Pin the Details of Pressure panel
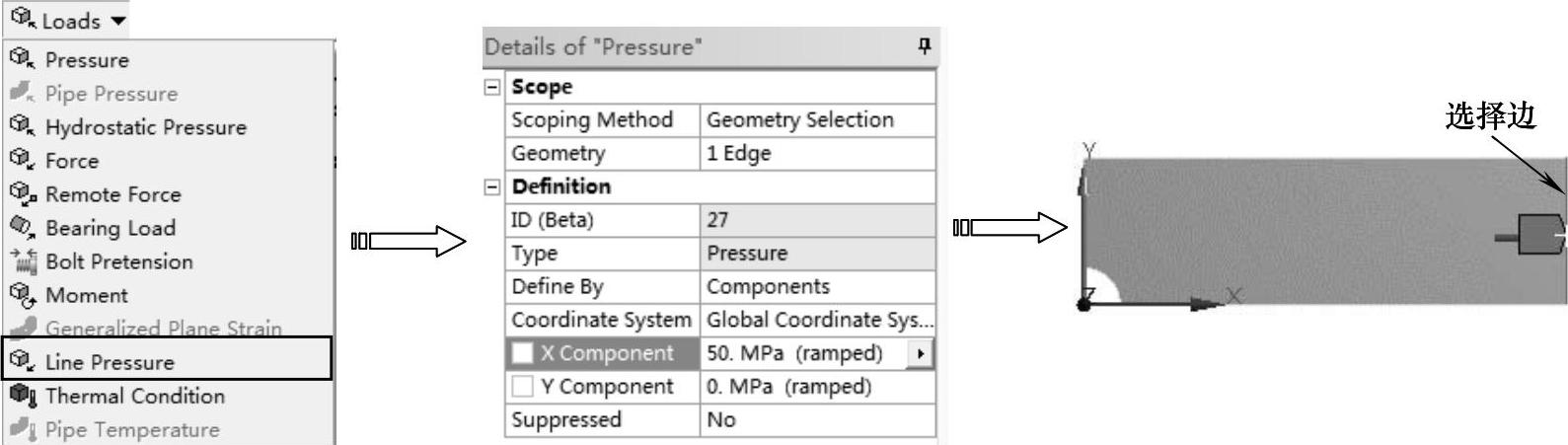 [924, 46]
